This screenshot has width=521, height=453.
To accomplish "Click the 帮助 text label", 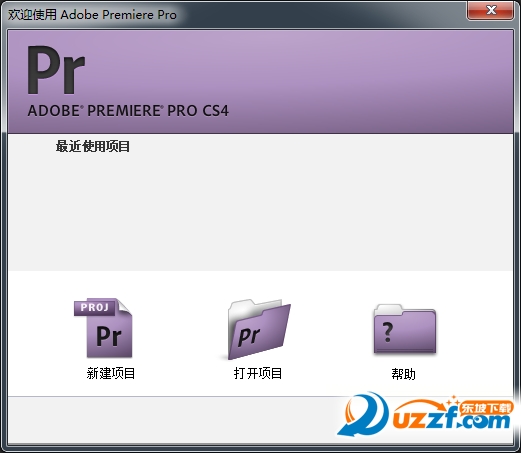I will coord(404,374).
